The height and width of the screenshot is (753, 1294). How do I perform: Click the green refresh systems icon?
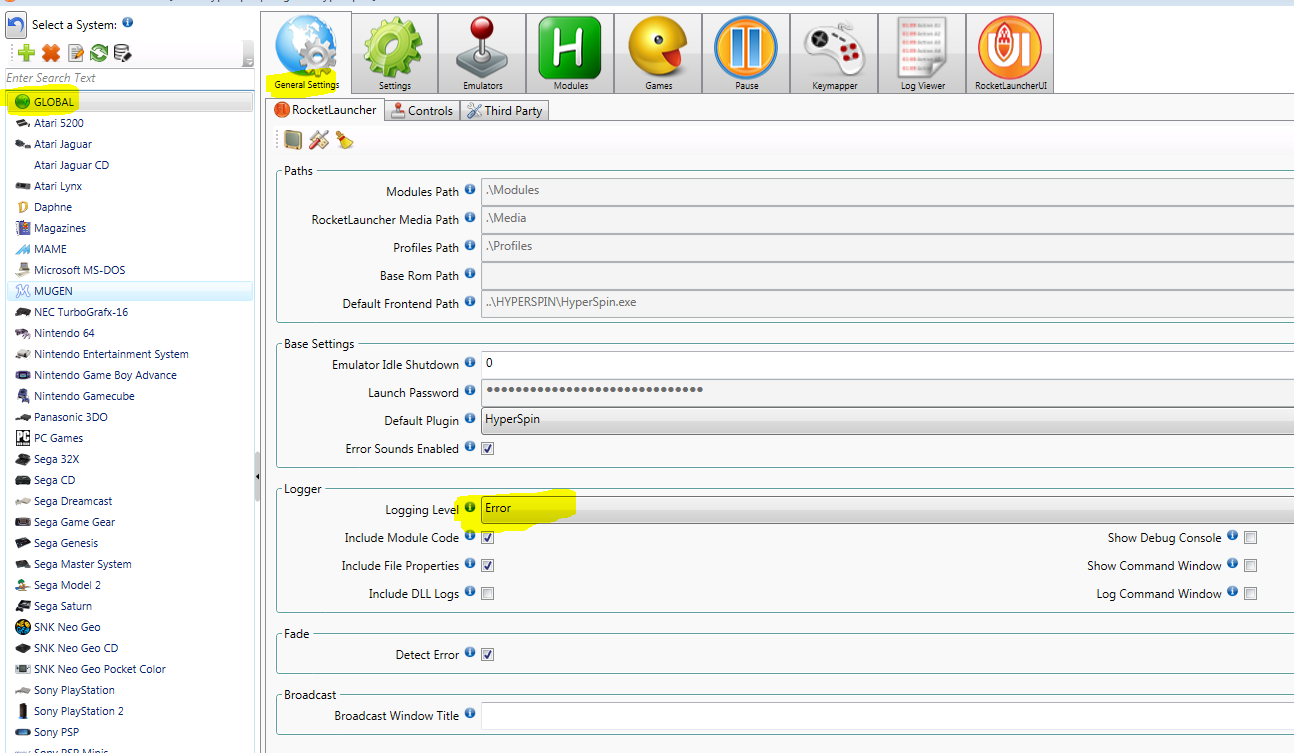coord(98,53)
